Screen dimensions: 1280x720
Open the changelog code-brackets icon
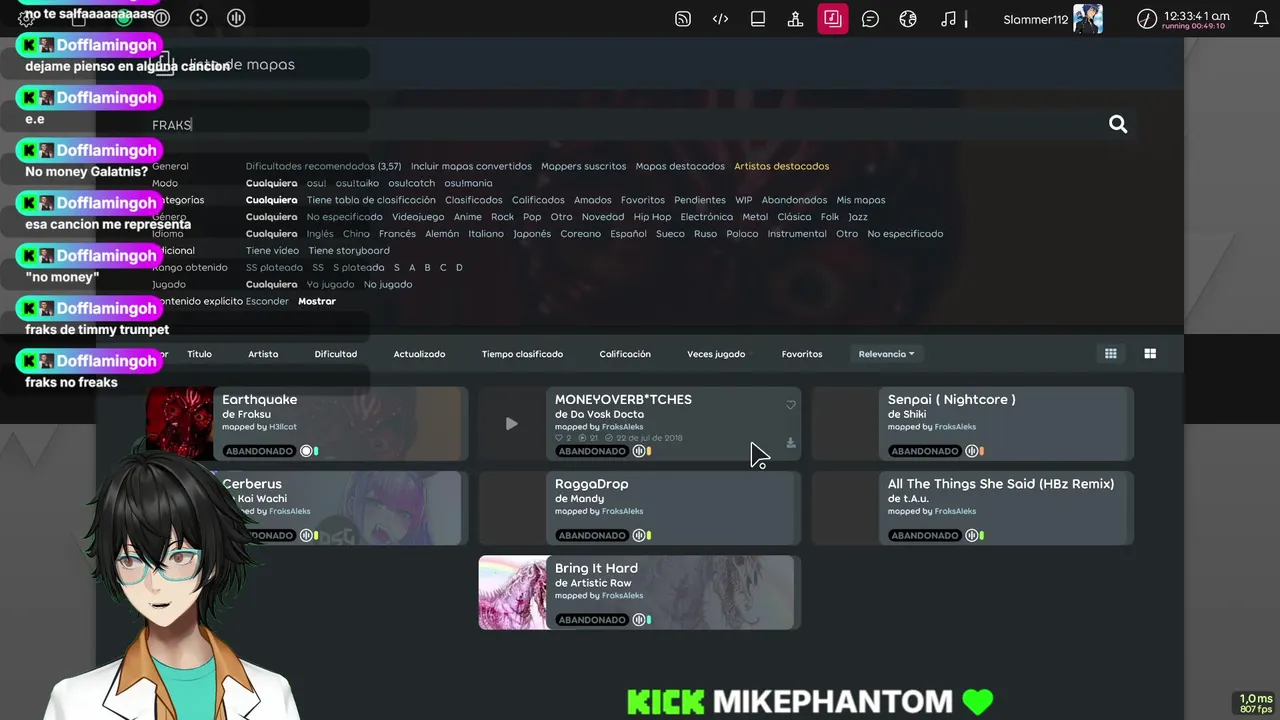[x=720, y=18]
